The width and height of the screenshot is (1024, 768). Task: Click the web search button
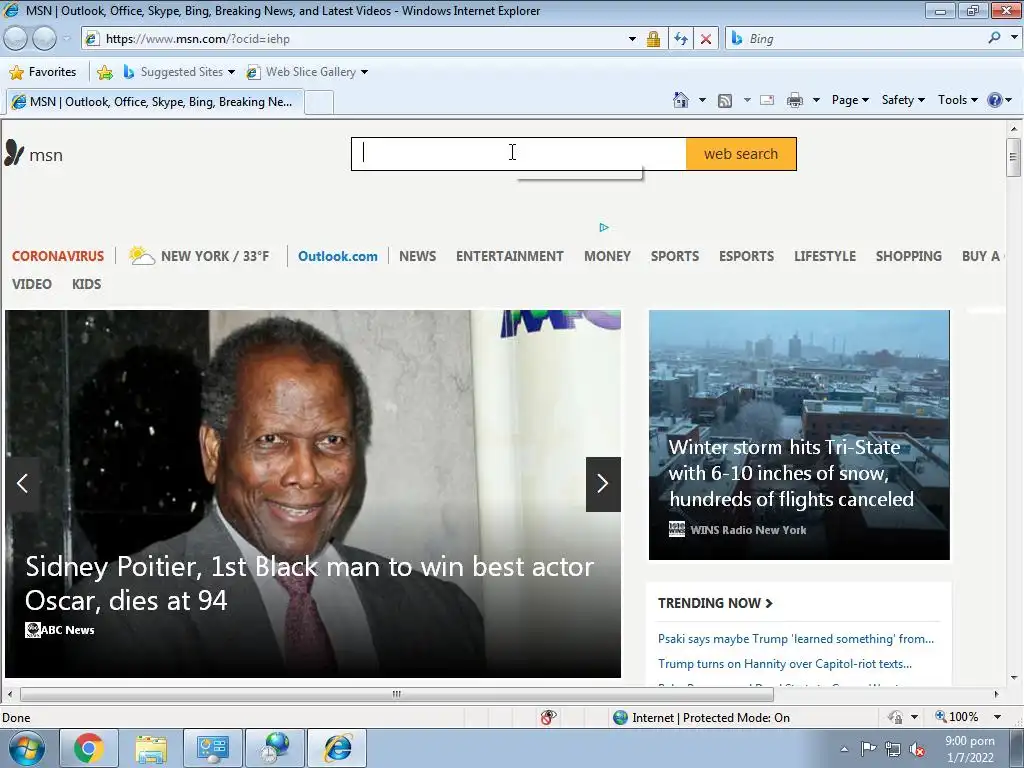[741, 154]
